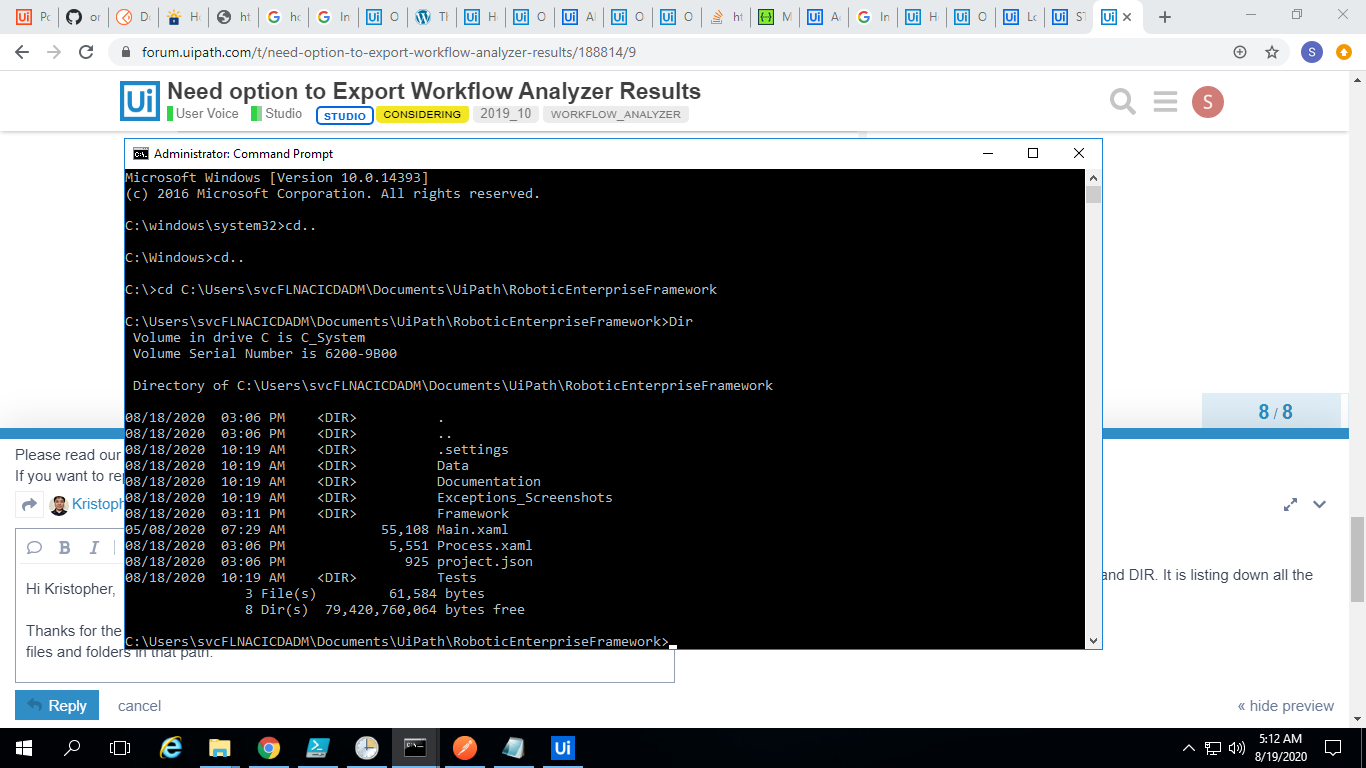The image size is (1366, 768).
Task: Open the Chrome profile avatar S
Action: pos(1312,52)
